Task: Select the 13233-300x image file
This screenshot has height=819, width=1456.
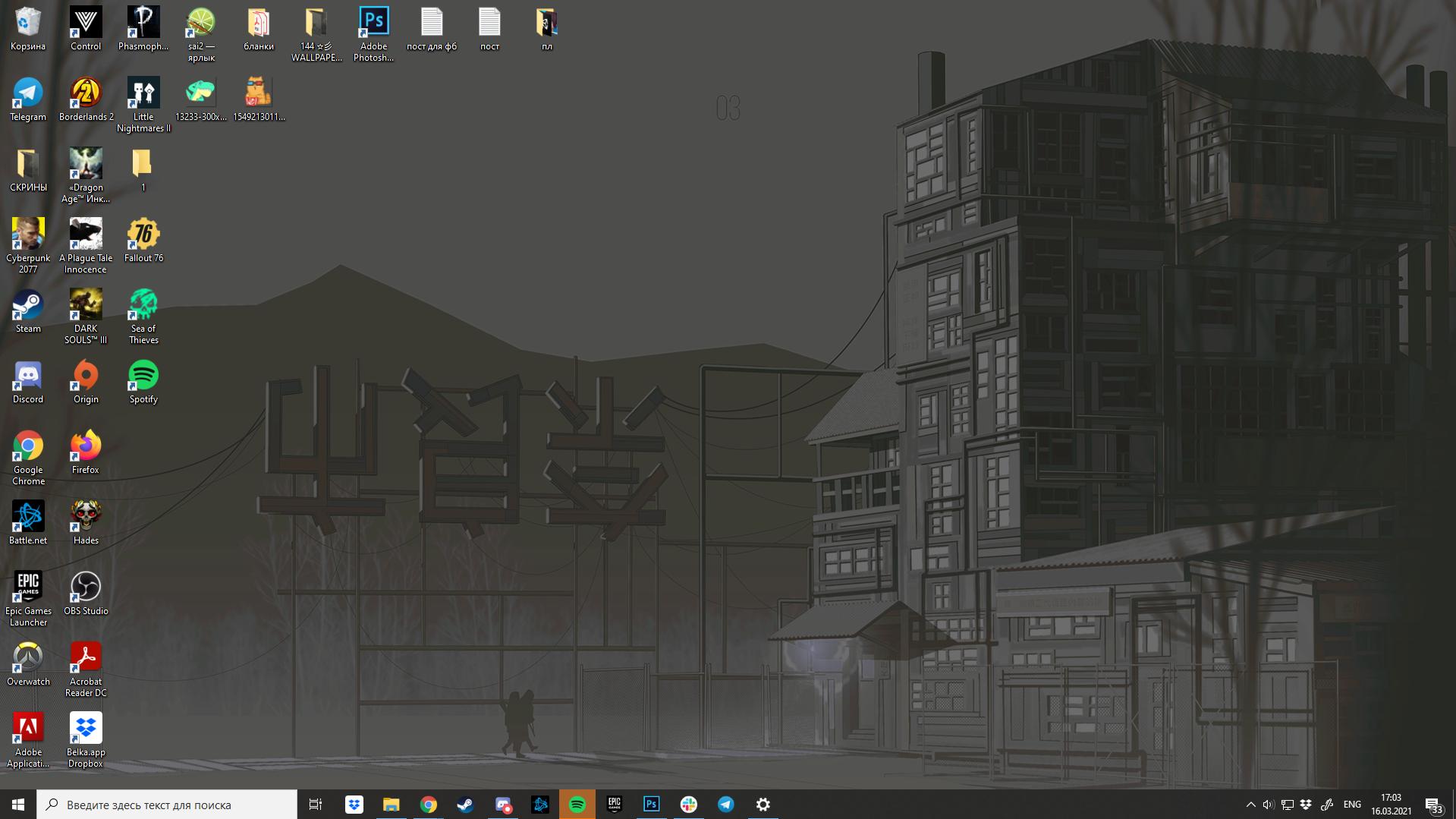Action: coord(201,100)
